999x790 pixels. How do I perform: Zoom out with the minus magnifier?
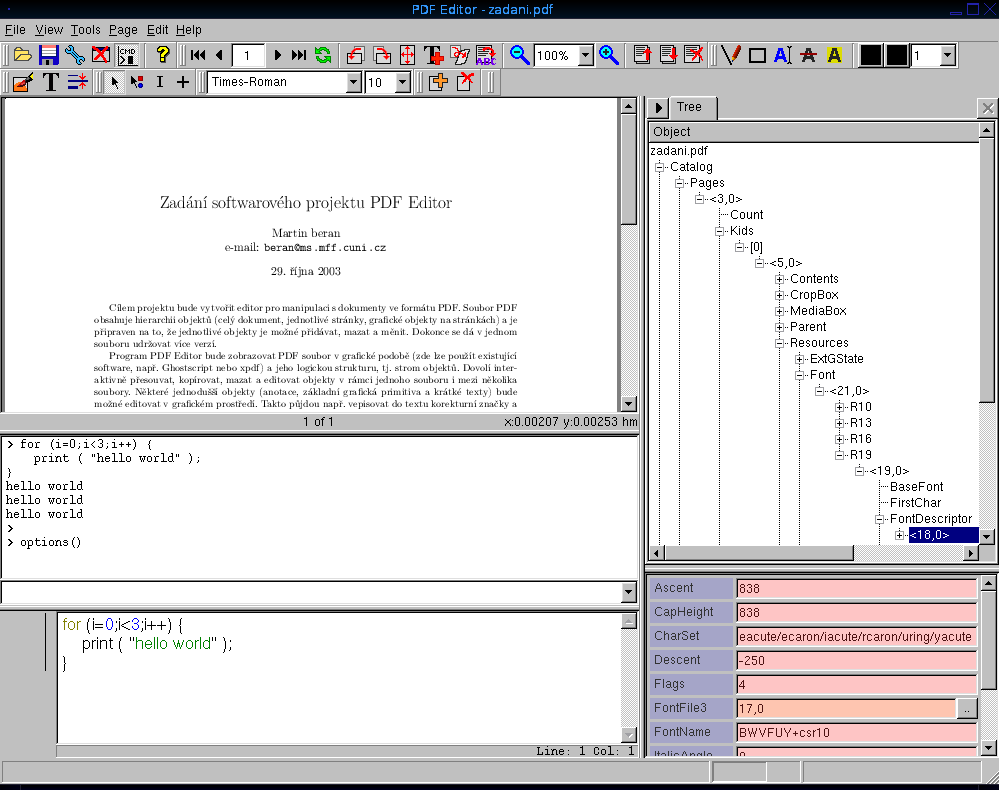[519, 55]
